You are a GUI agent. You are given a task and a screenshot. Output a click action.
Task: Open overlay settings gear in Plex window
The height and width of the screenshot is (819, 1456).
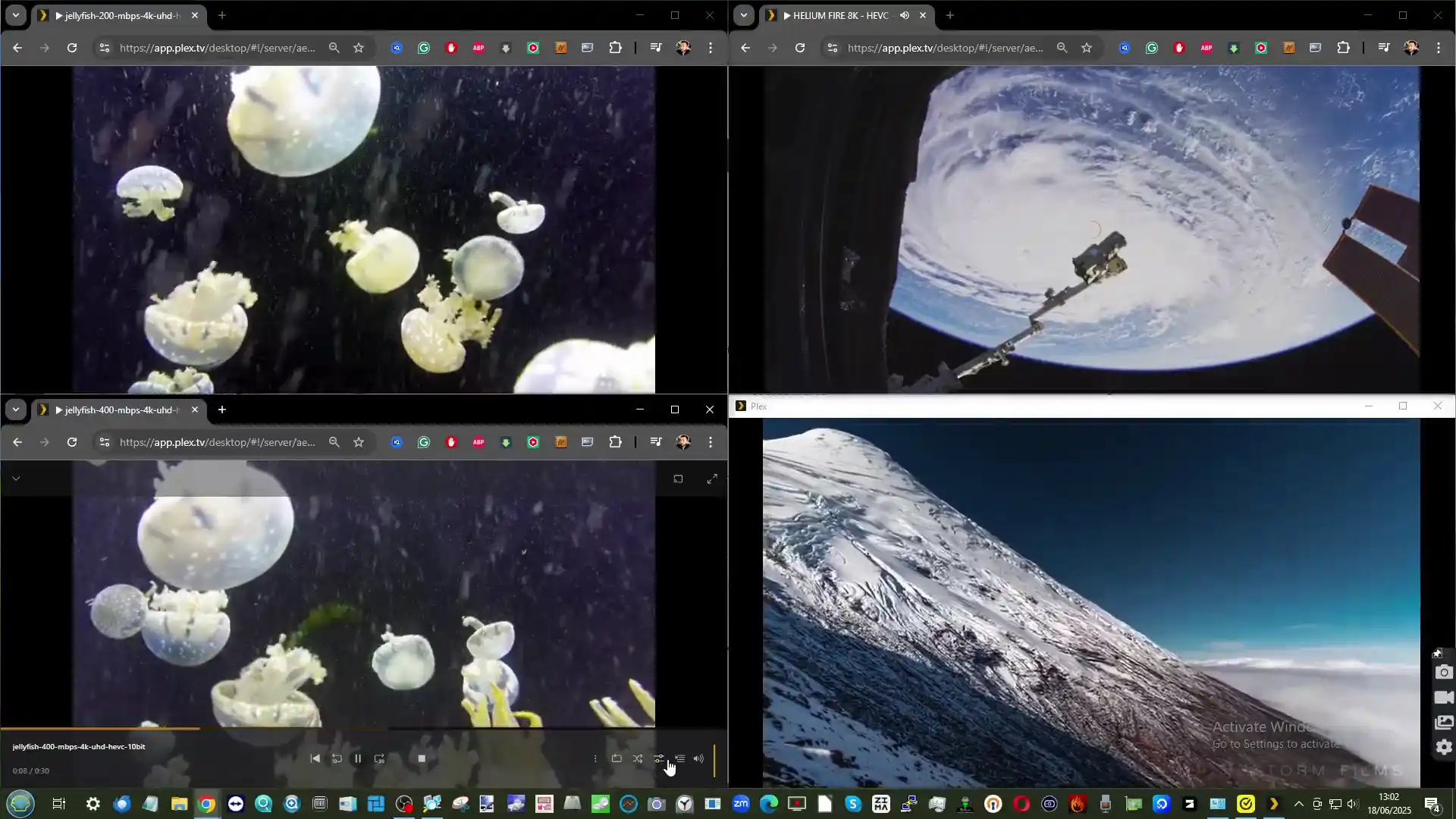tap(1444, 748)
